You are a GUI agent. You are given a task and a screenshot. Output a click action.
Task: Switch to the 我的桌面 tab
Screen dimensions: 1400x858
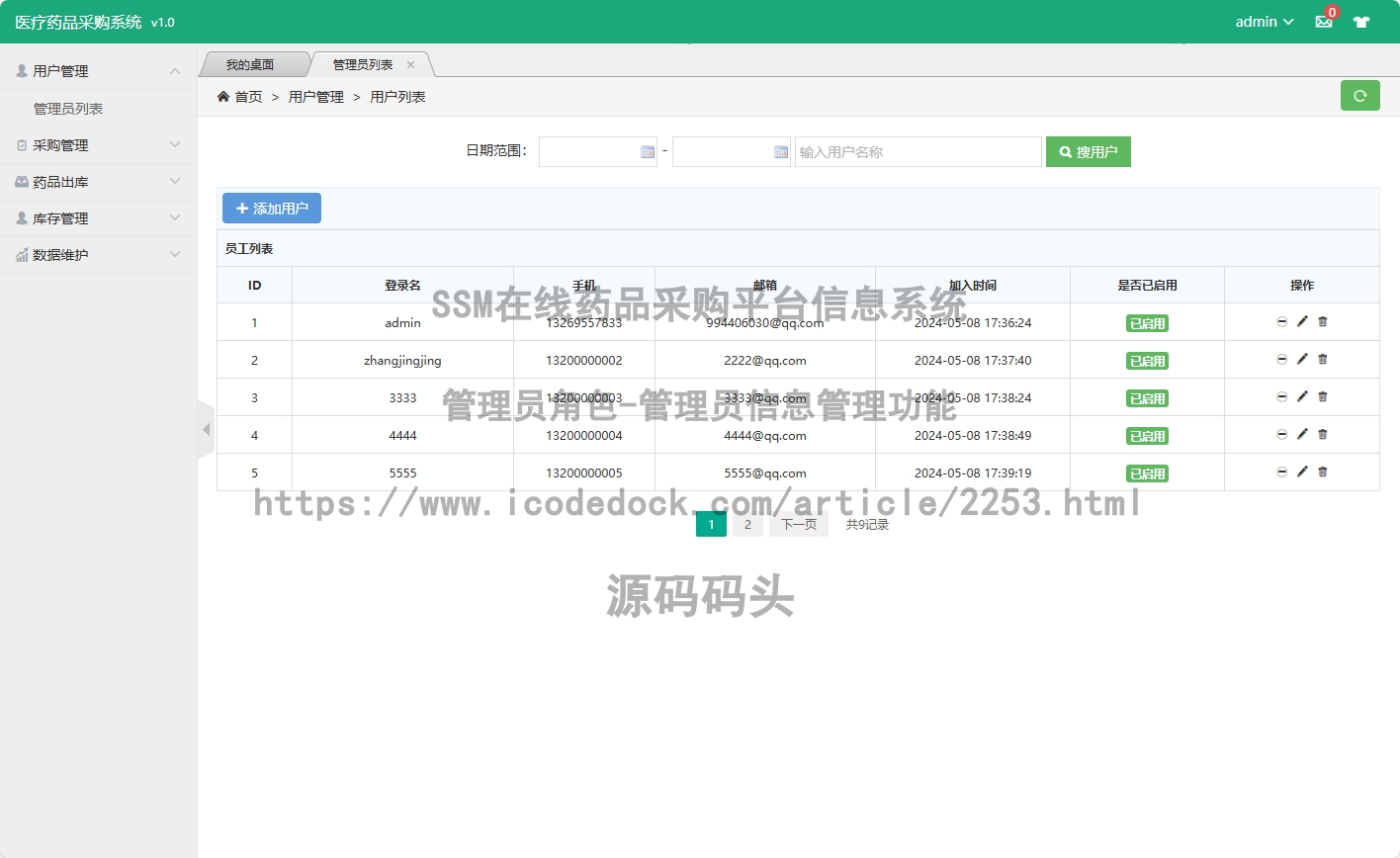[250, 64]
